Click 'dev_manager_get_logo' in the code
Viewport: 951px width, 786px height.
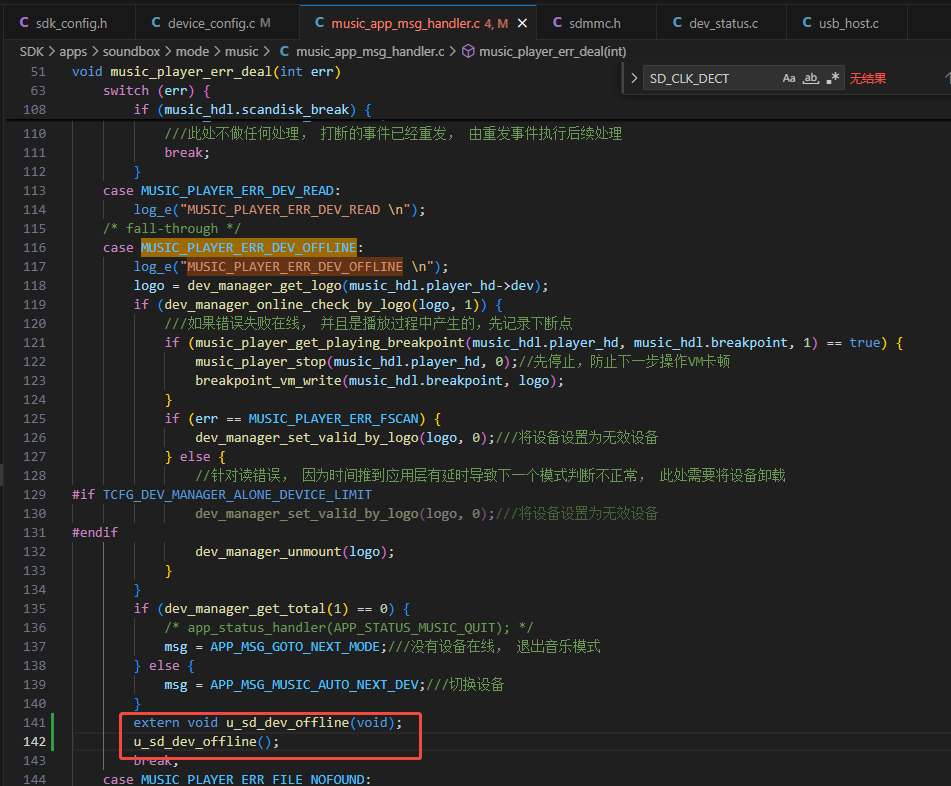coord(265,286)
